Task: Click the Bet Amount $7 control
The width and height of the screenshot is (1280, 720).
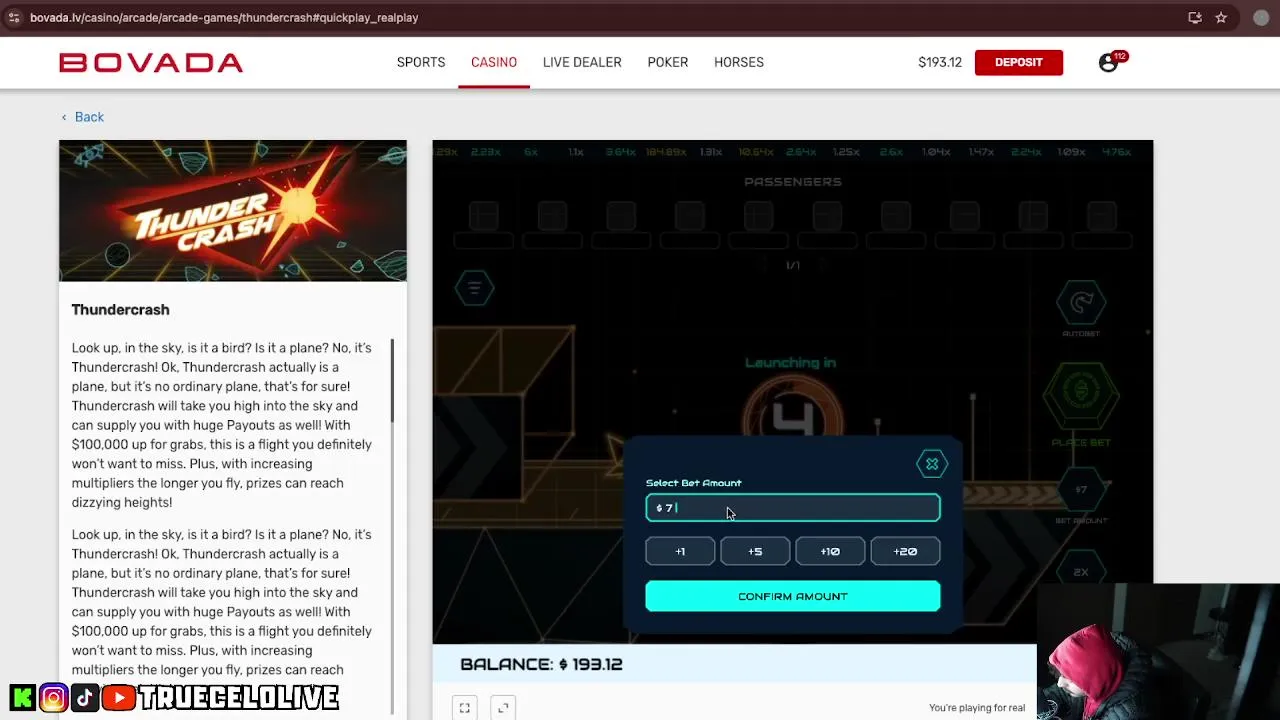Action: [x=1081, y=490]
